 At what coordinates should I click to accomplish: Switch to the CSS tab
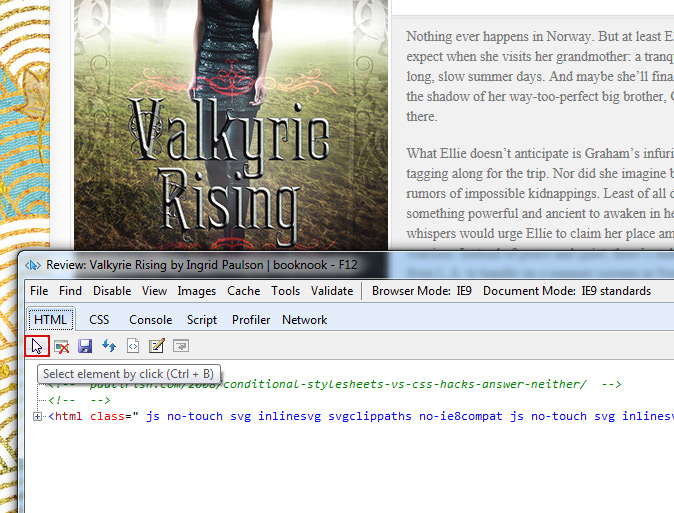(99, 320)
